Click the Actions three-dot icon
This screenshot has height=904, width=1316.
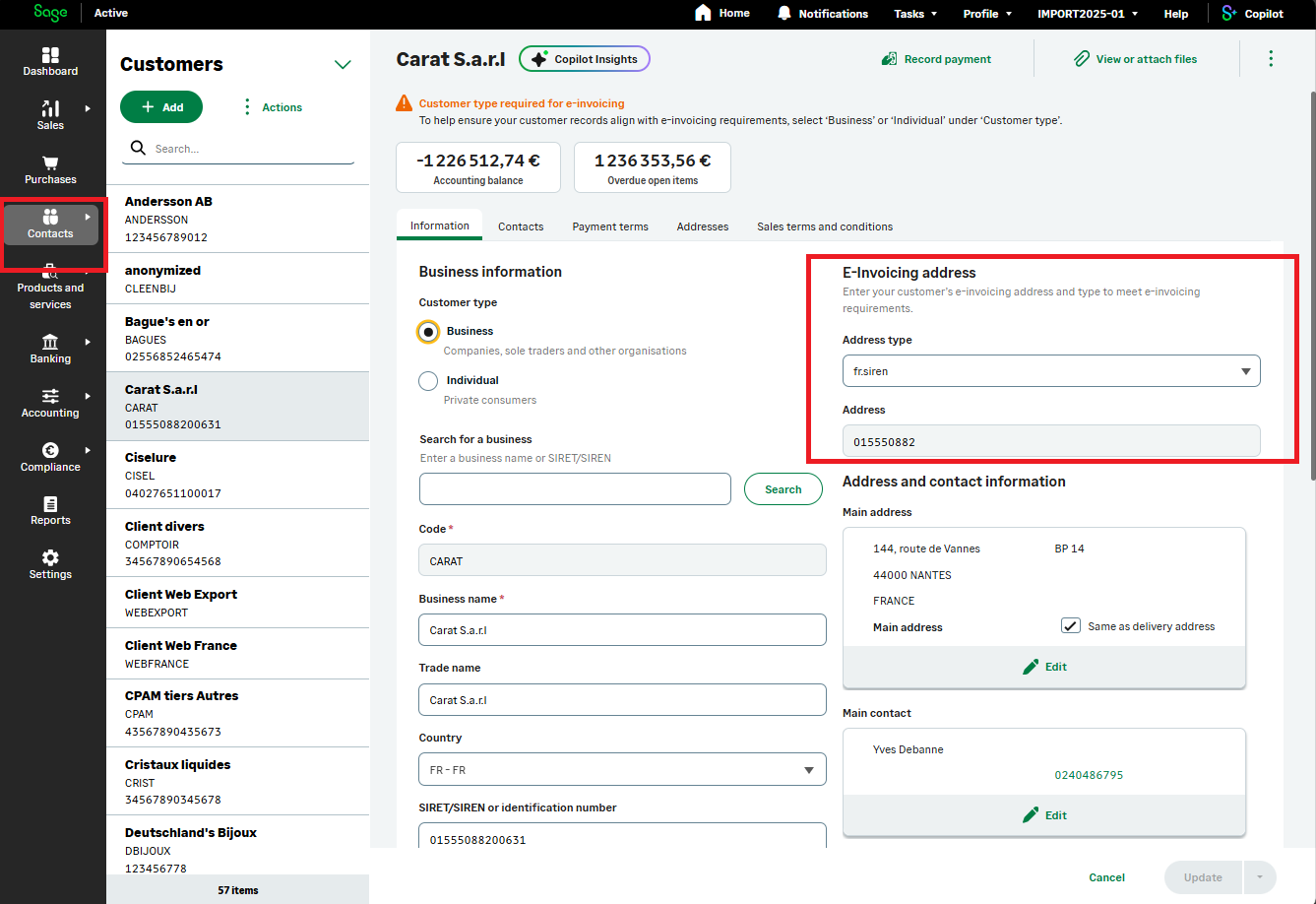pyautogui.click(x=247, y=107)
